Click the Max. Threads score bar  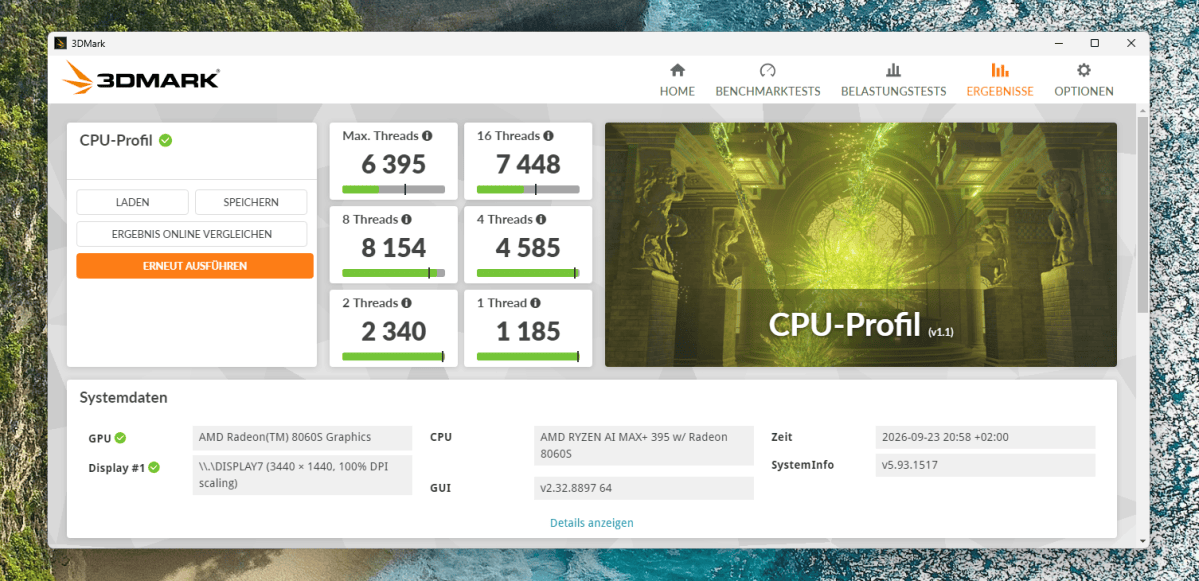tap(394, 190)
